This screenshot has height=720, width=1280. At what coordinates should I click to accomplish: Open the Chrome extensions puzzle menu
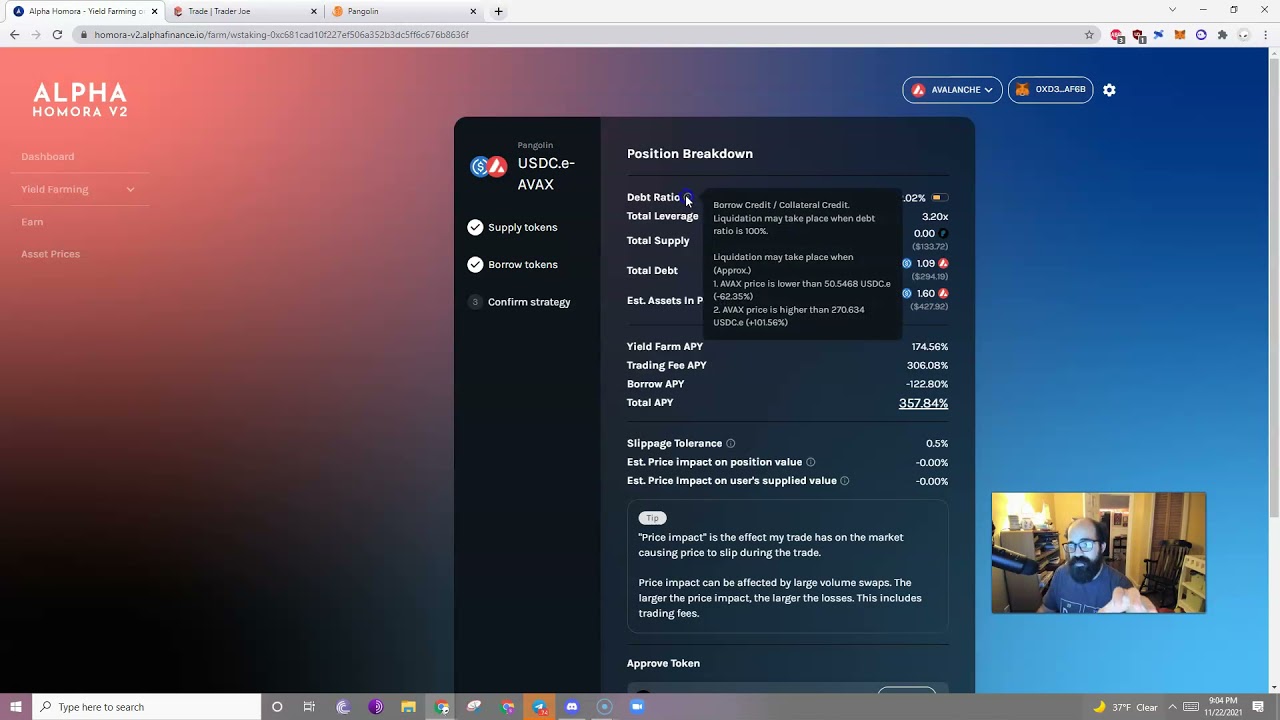point(1222,35)
